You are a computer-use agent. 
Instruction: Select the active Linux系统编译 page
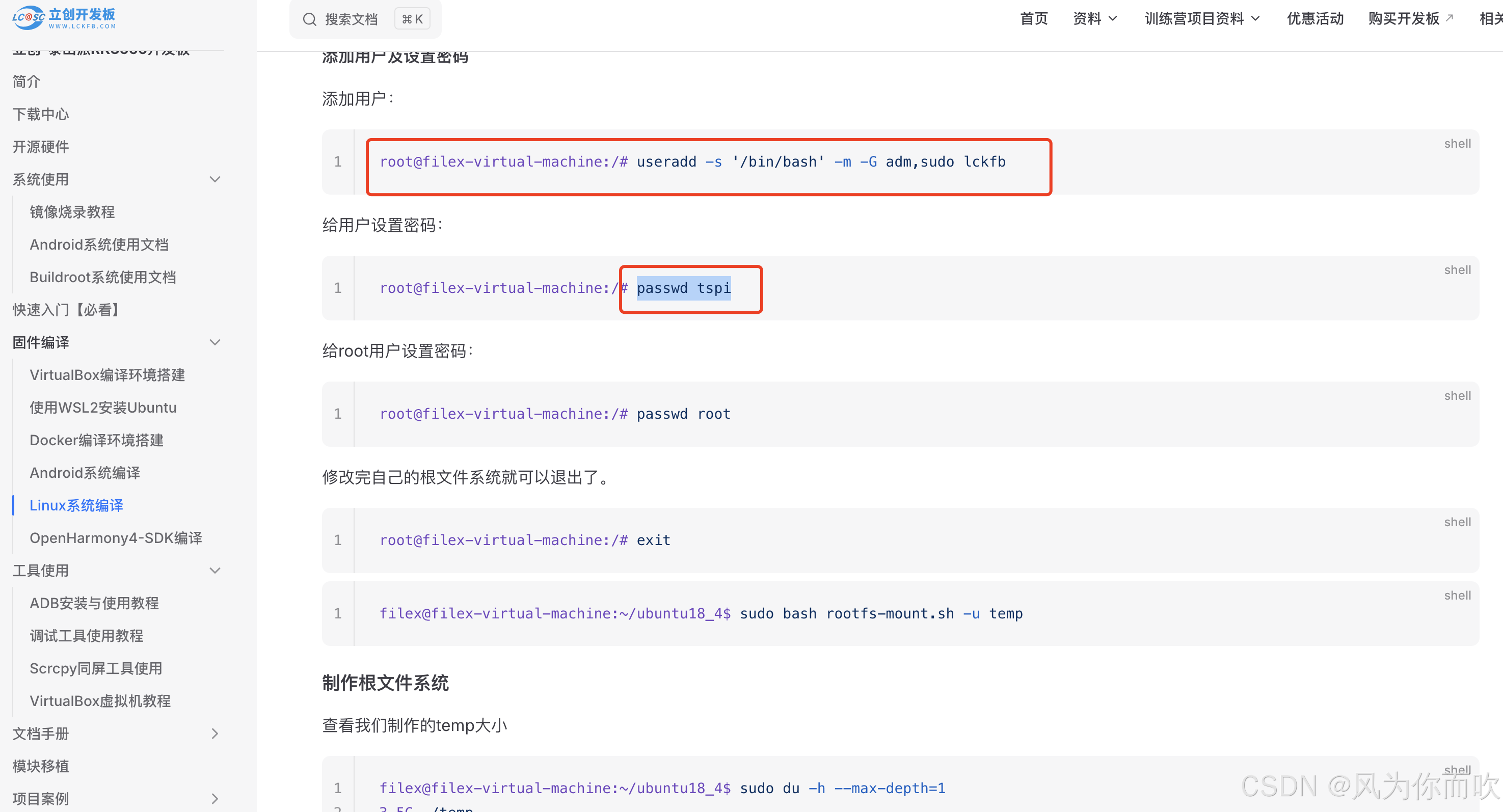pyautogui.click(x=76, y=506)
